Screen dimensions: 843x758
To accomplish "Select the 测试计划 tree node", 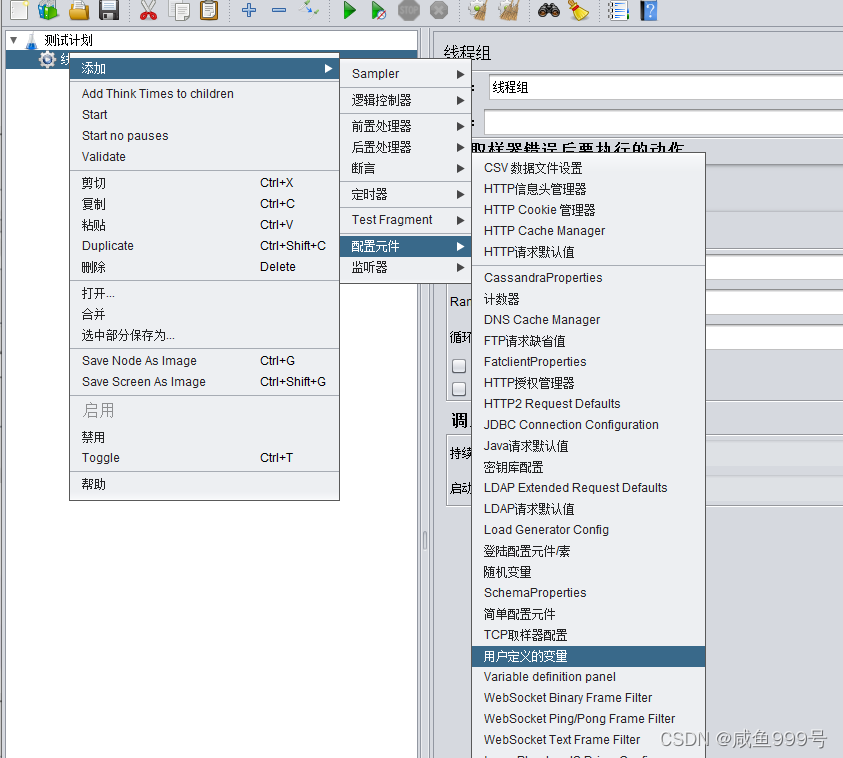I will [68, 40].
